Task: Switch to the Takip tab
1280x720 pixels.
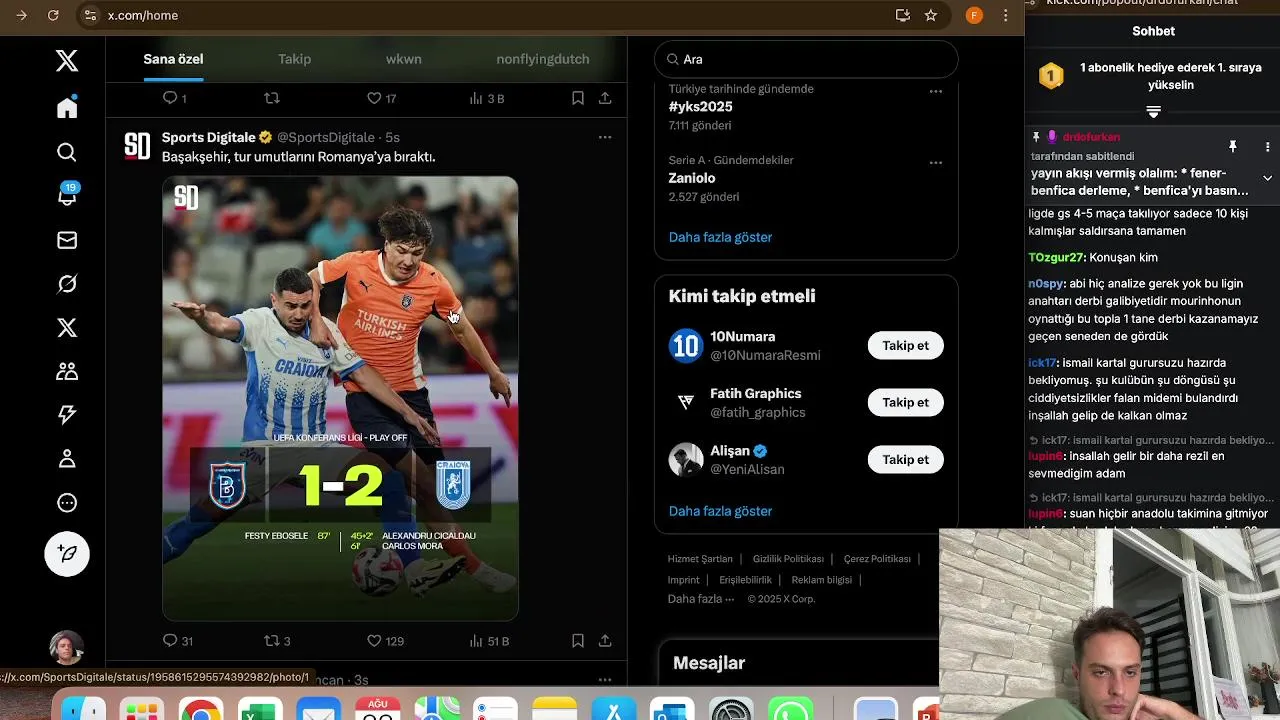Action: click(x=294, y=59)
